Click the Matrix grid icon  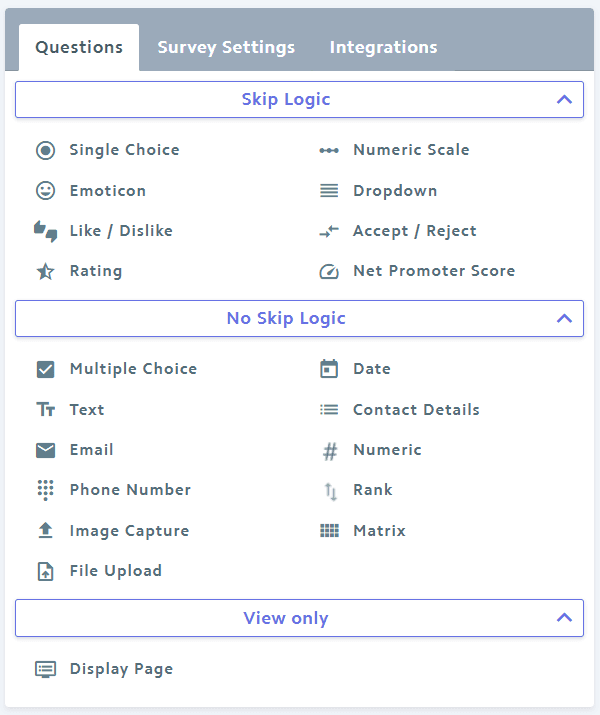click(x=329, y=531)
